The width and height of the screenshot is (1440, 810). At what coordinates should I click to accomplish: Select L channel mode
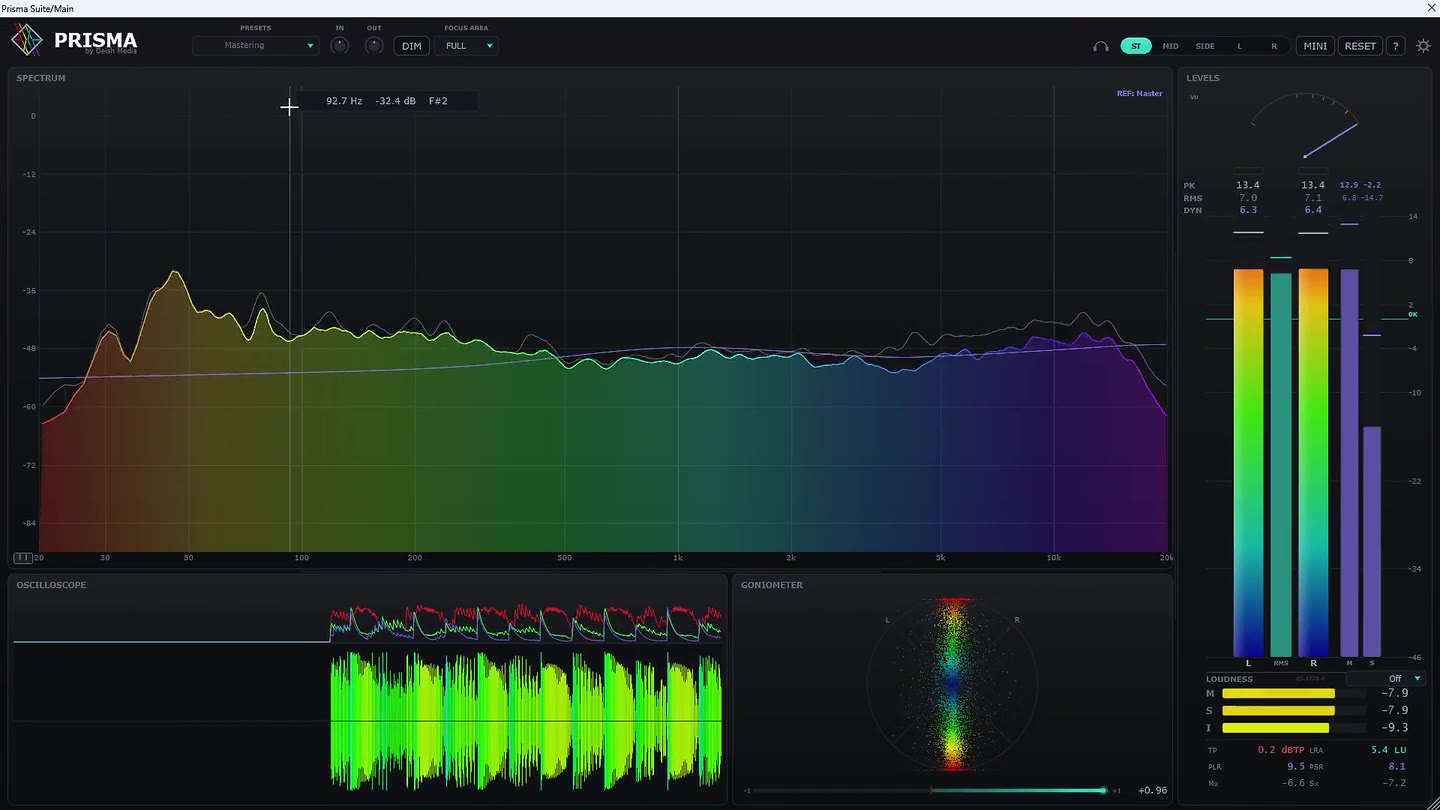pyautogui.click(x=1240, y=46)
